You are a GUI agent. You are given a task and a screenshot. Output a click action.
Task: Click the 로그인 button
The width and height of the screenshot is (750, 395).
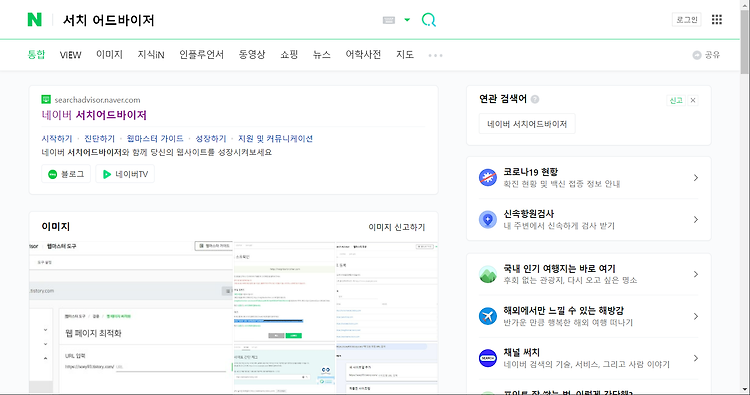686,20
